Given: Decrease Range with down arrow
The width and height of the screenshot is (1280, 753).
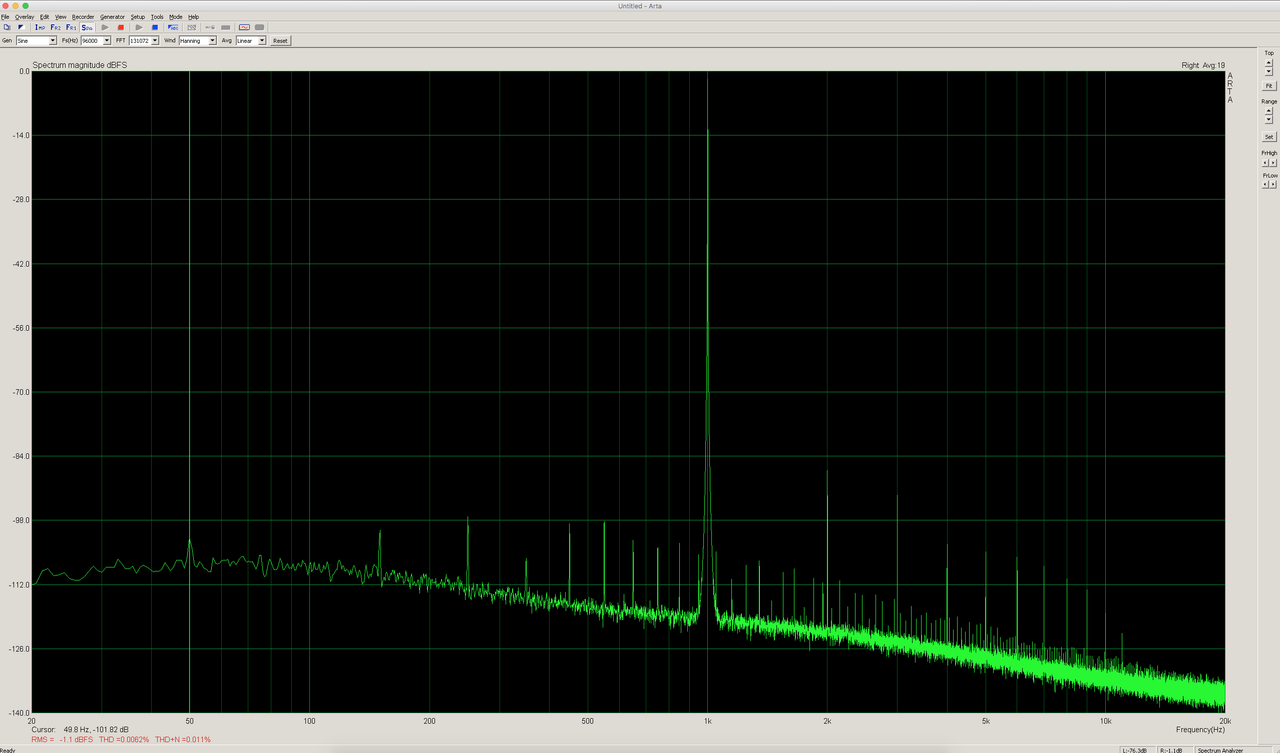Looking at the screenshot, I should [x=1269, y=120].
